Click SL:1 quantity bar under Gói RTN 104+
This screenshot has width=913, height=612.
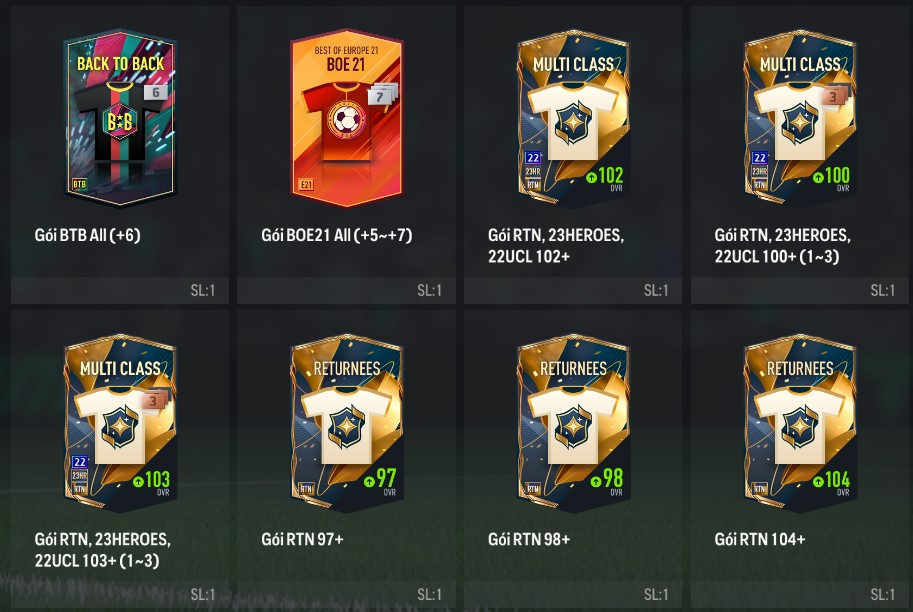point(800,595)
